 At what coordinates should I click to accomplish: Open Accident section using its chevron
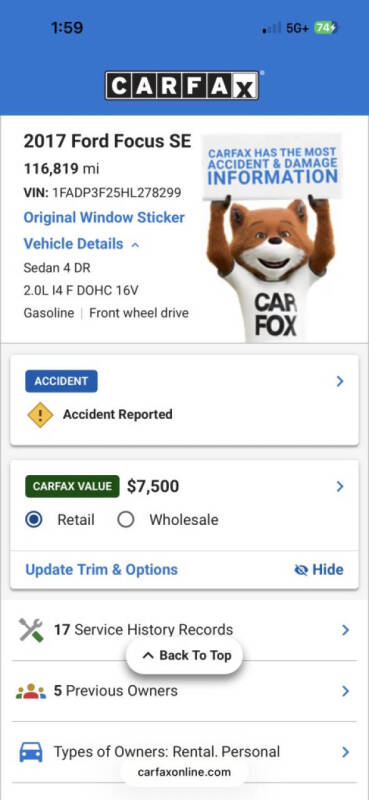[x=340, y=381]
